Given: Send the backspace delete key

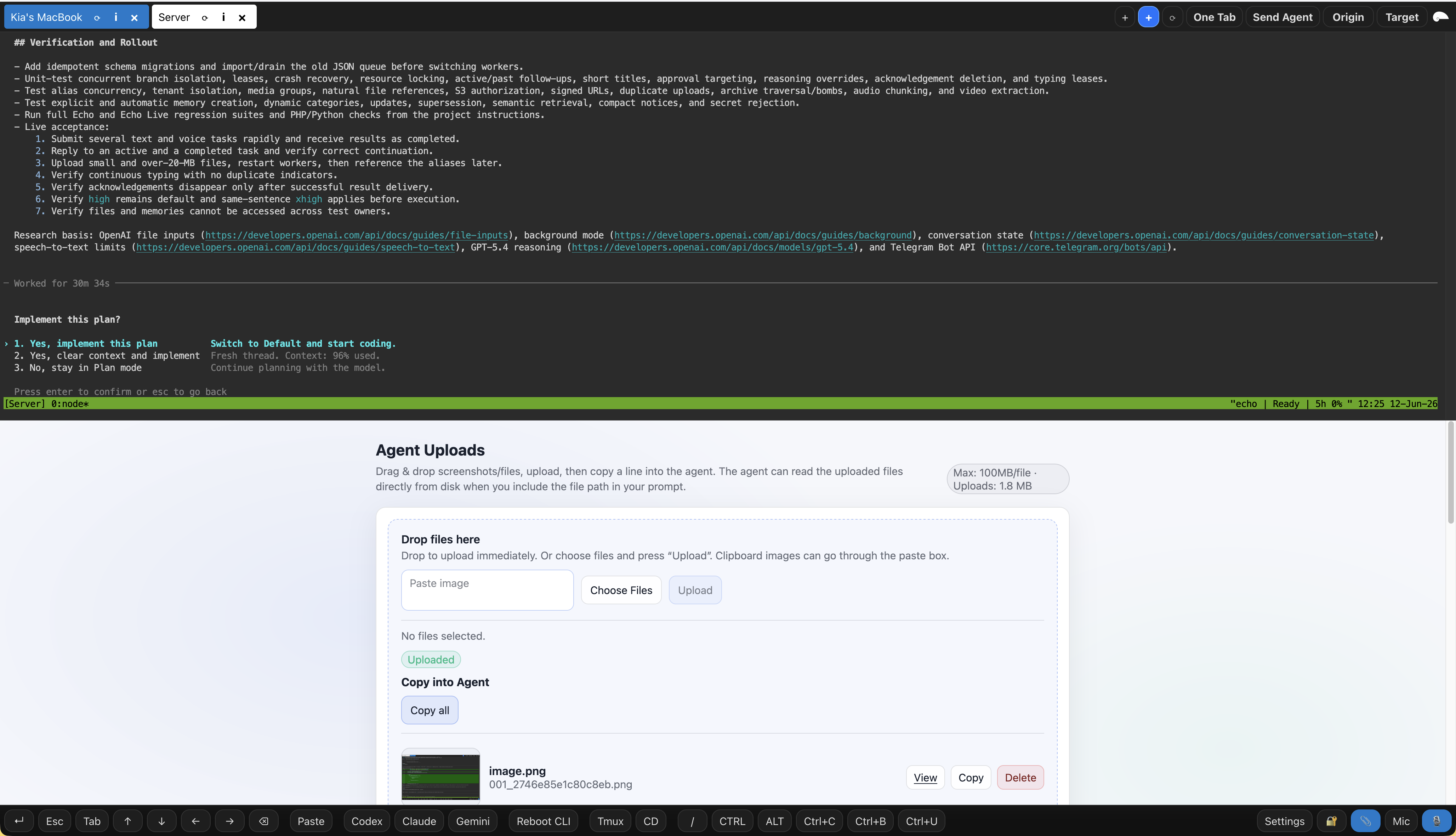Looking at the screenshot, I should click(x=263, y=821).
